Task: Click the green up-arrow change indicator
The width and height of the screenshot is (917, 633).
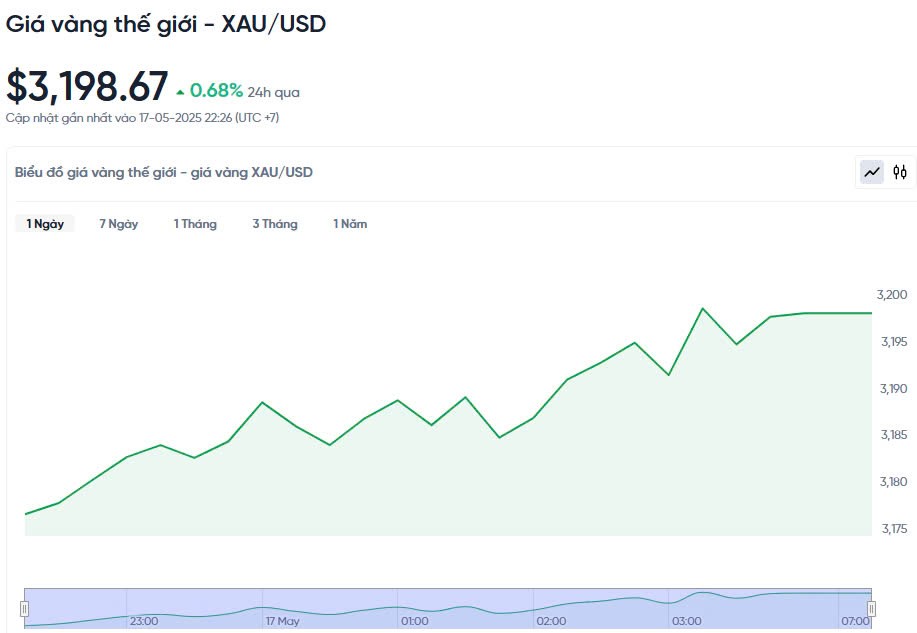Action: [x=180, y=92]
